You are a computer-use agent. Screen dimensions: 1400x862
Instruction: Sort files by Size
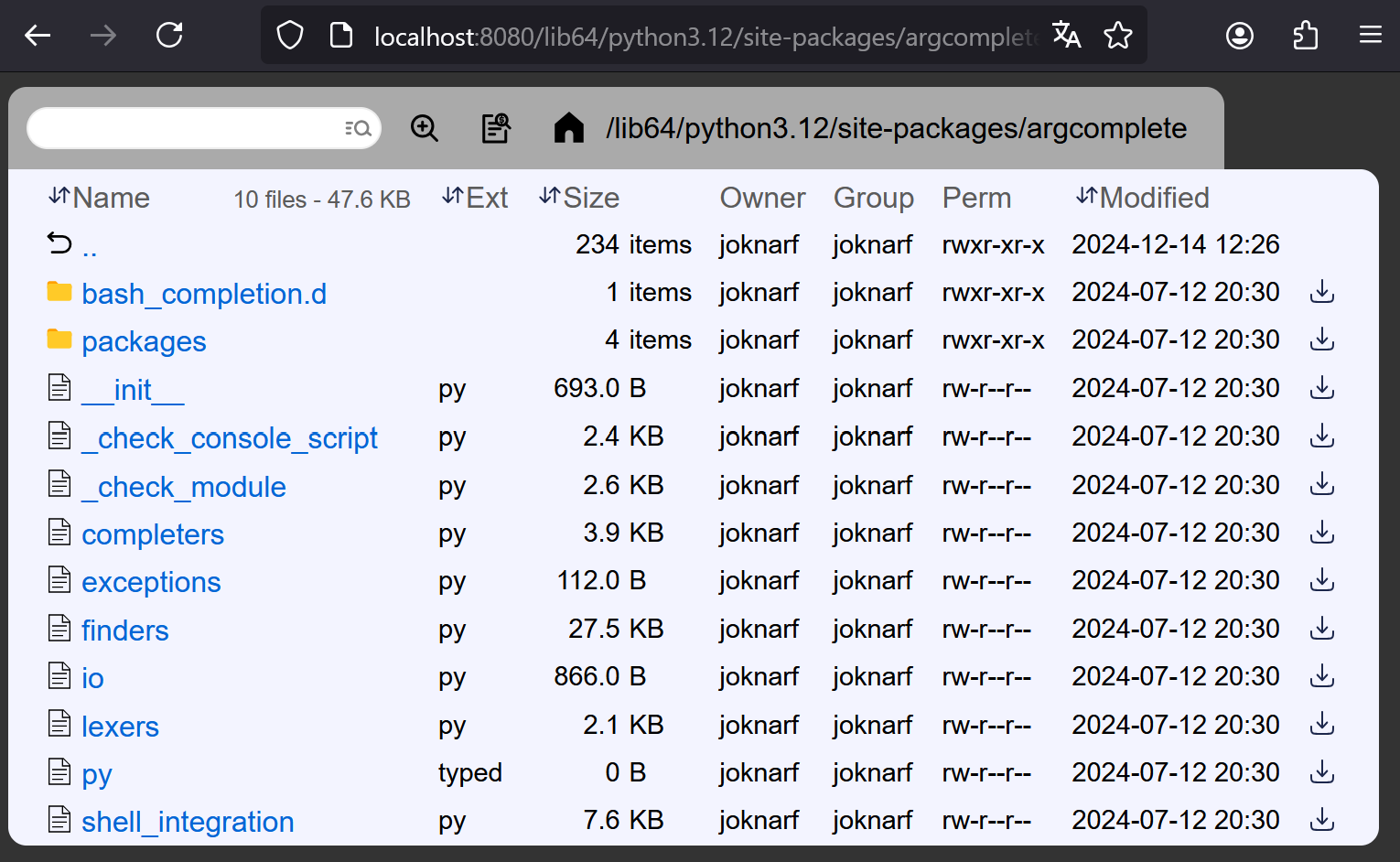[x=578, y=198]
